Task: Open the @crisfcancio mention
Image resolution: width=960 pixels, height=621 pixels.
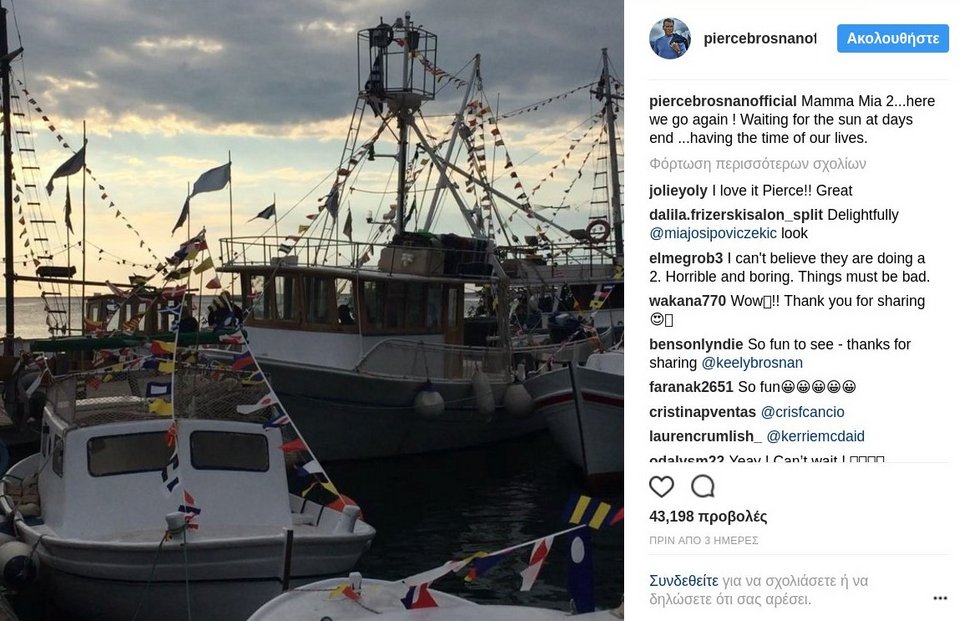Action: [x=803, y=412]
